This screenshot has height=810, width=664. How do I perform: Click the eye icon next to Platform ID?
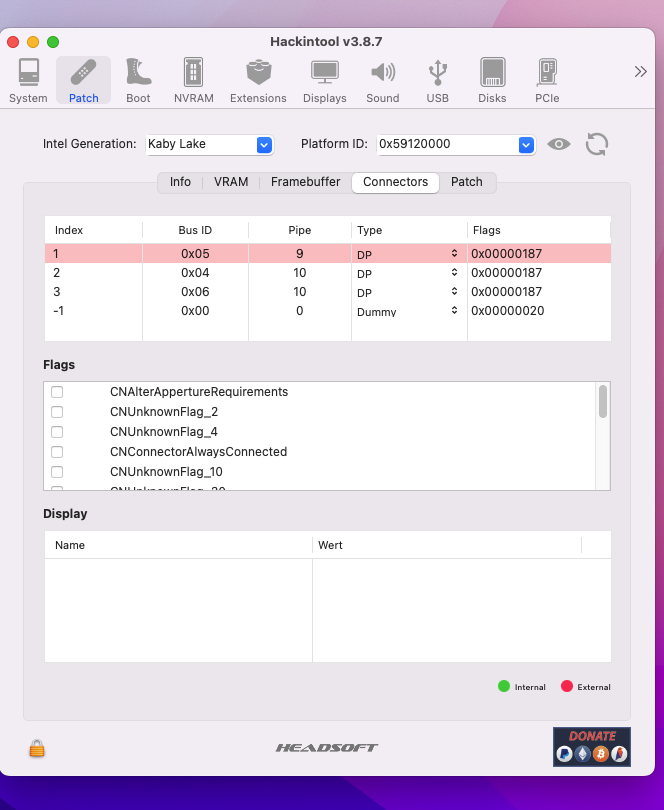pos(559,144)
